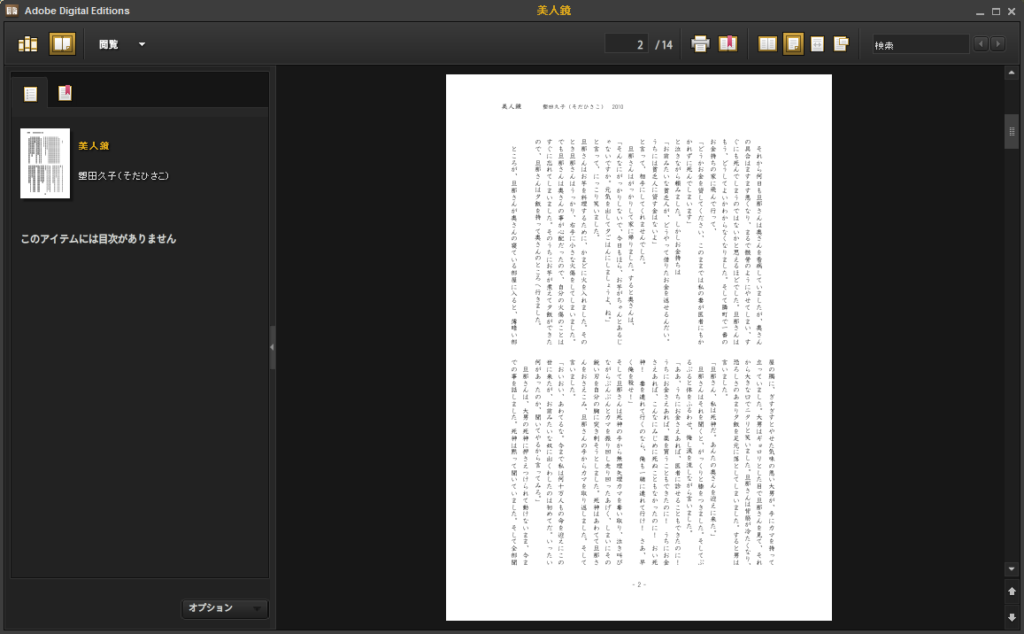Switch to the Library bookshelf view
Viewport: 1024px width, 634px height.
pyautogui.click(x=28, y=44)
